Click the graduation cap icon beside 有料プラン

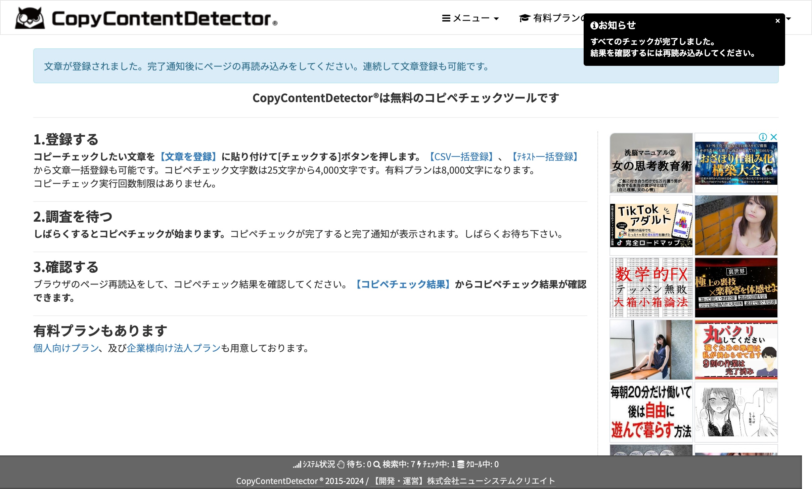coord(524,18)
